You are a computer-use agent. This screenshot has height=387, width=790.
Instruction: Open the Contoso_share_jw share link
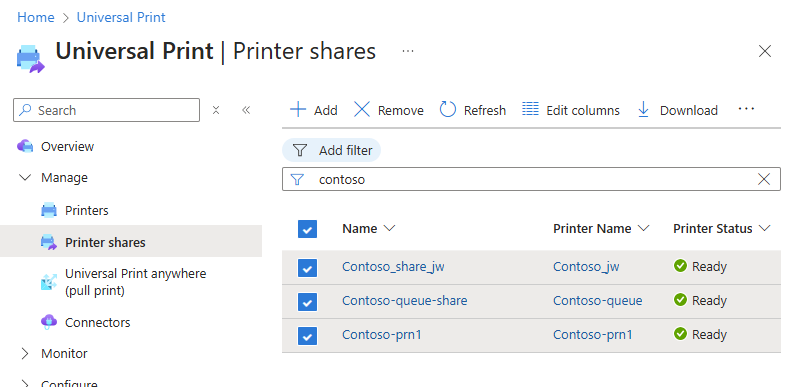click(x=393, y=266)
